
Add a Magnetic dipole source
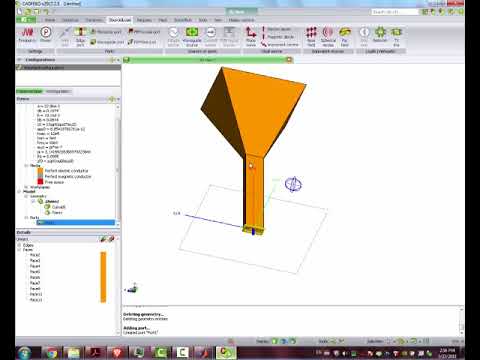(277, 37)
